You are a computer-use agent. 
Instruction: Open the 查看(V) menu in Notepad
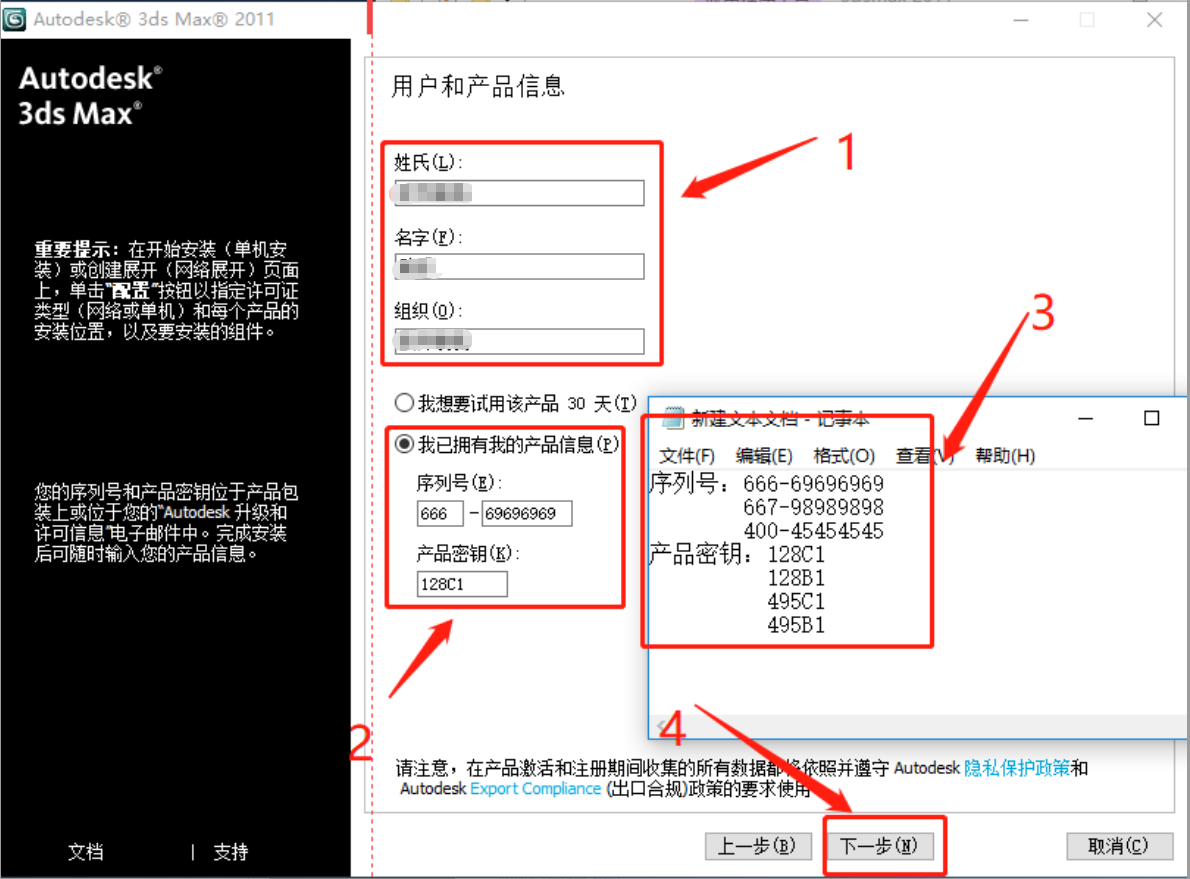point(920,456)
